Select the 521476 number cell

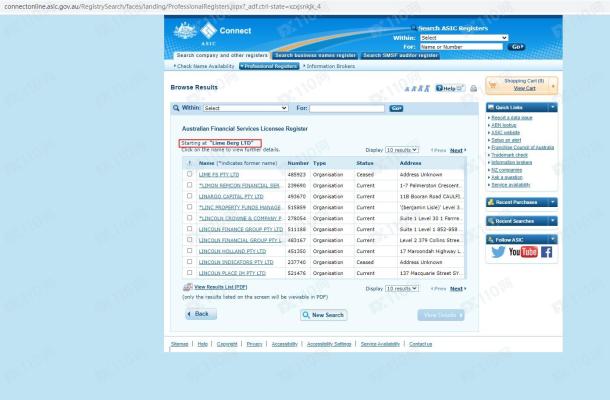pos(296,273)
